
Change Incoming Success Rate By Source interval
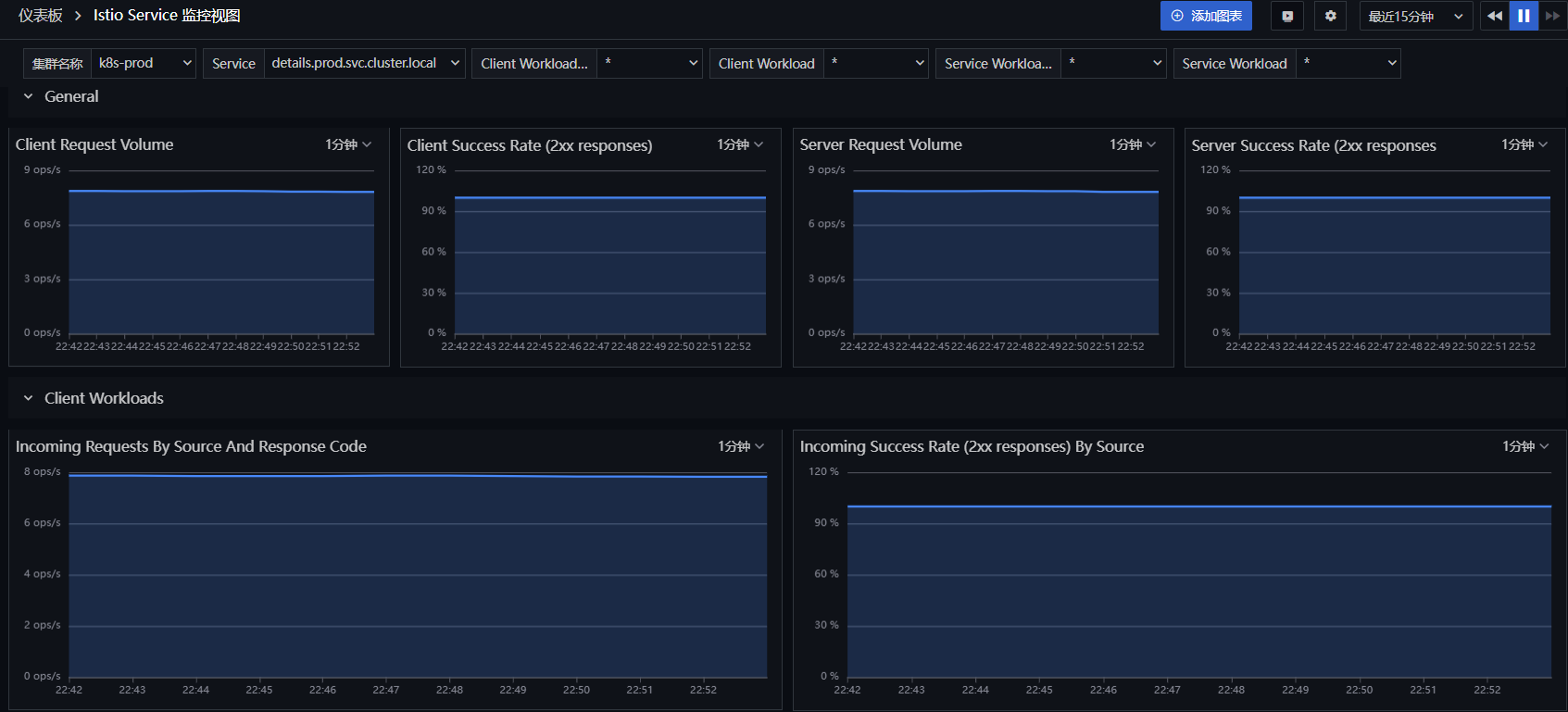point(1525,446)
